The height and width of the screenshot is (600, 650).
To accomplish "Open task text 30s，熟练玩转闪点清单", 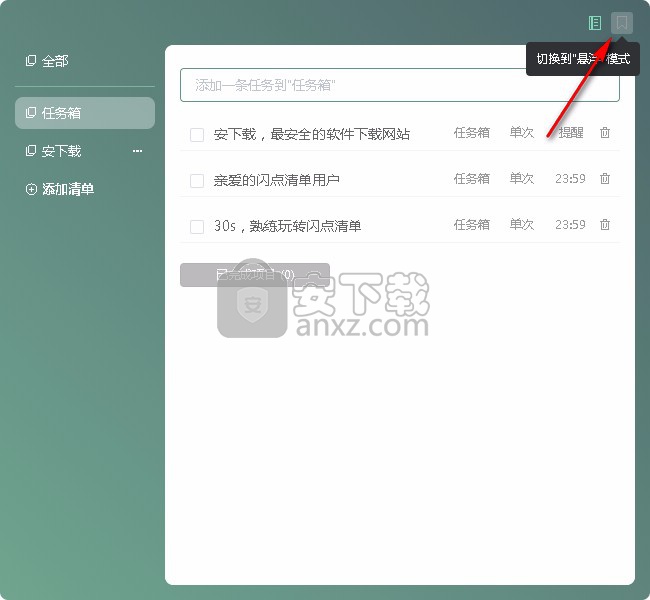I will tap(287, 226).
